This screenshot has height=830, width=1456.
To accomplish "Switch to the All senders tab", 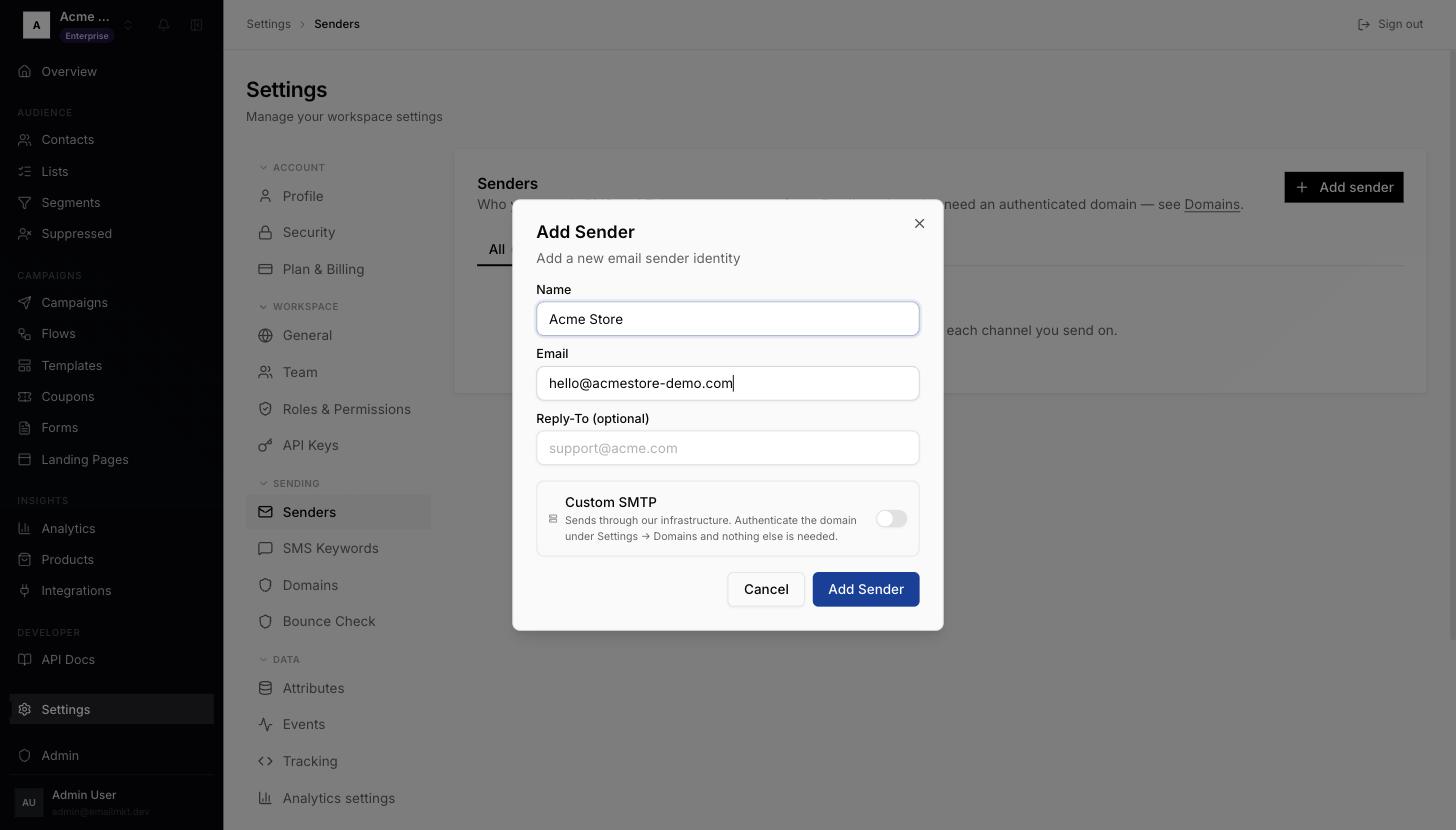I will click(496, 249).
